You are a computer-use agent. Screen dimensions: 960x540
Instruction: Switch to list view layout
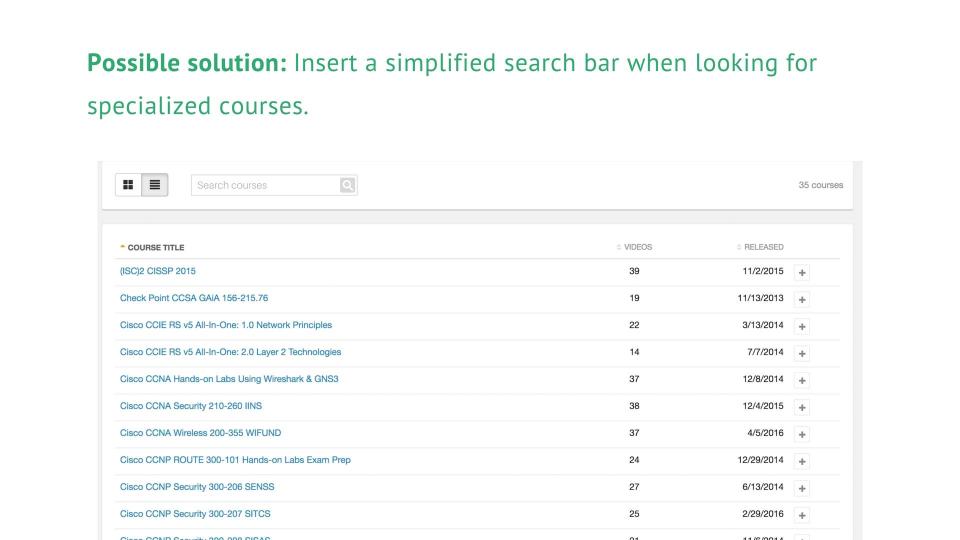click(155, 185)
